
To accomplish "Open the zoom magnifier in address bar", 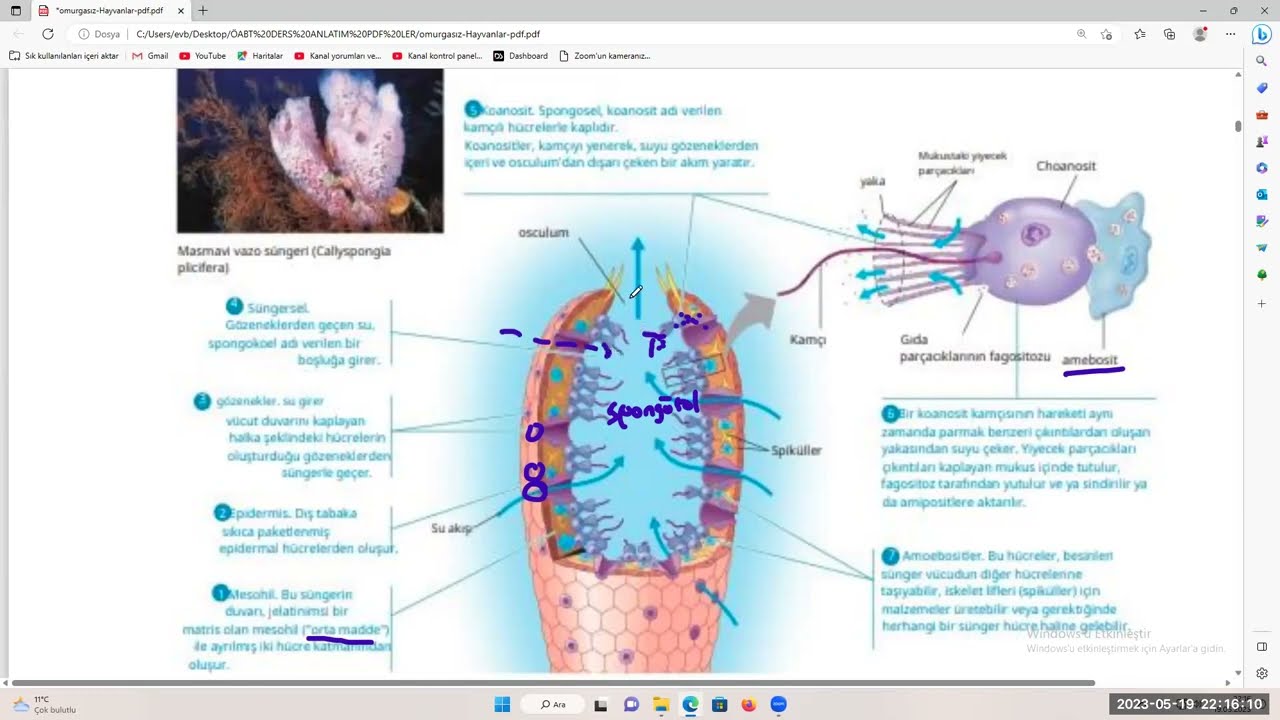I will point(1081,33).
